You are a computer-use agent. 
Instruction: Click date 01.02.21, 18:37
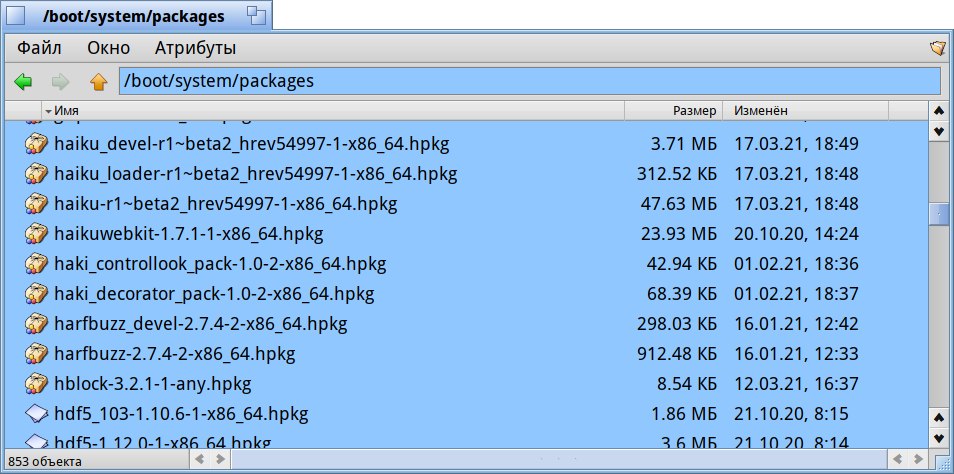(x=796, y=294)
